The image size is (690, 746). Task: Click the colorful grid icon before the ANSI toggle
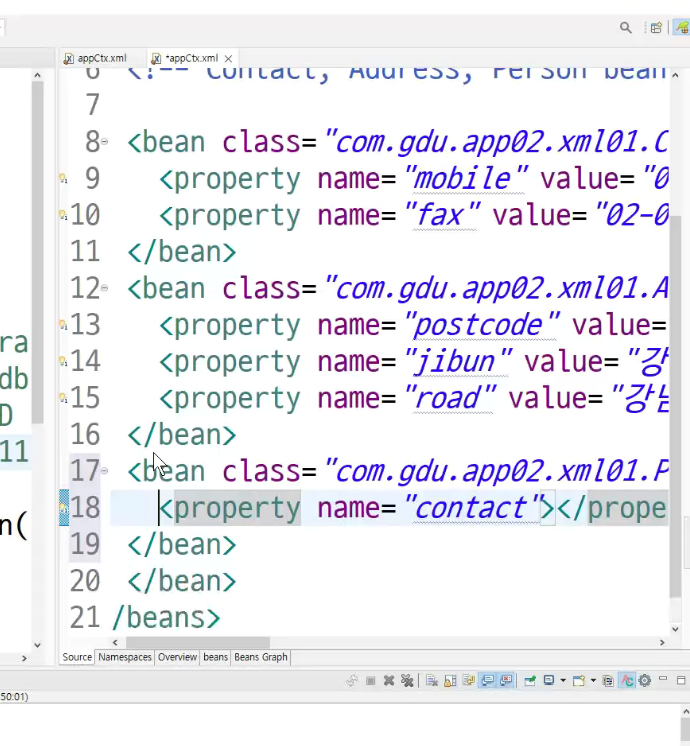click(x=608, y=681)
